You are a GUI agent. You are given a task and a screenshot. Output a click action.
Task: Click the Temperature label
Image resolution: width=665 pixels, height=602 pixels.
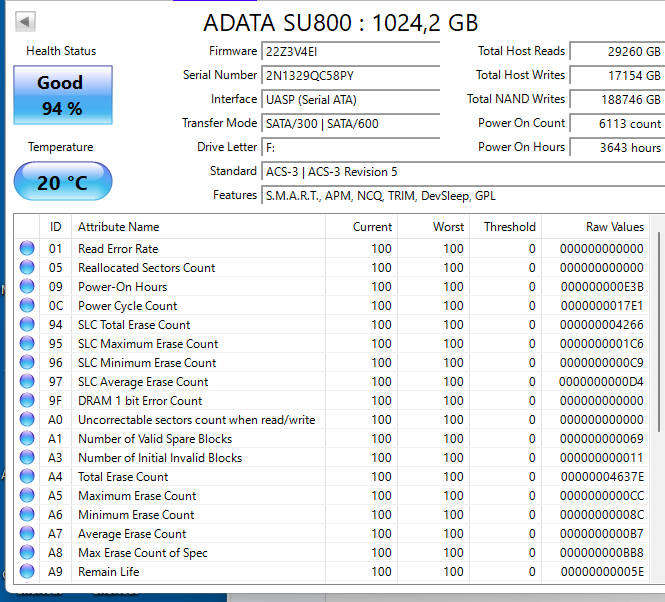61,147
